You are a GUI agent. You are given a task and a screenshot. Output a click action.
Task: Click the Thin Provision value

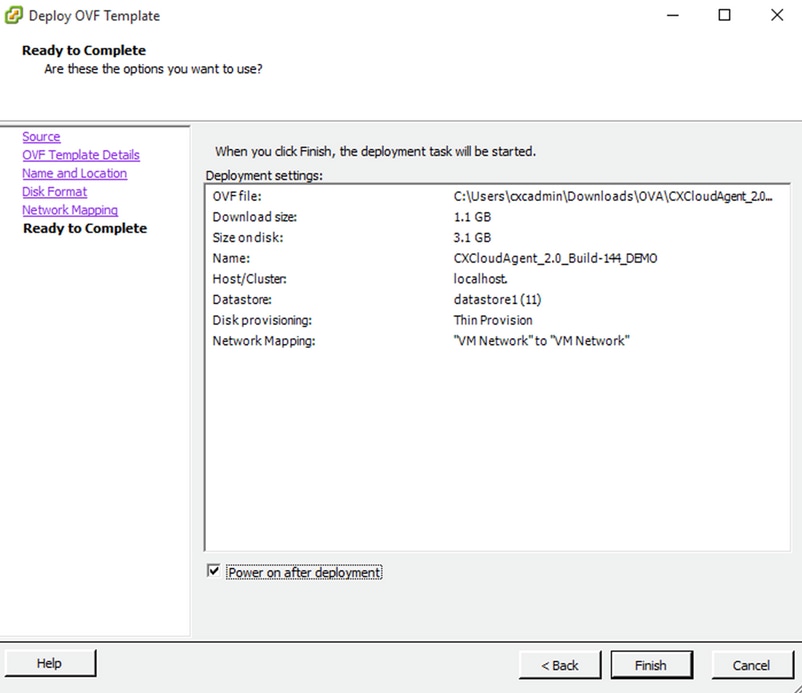(493, 320)
